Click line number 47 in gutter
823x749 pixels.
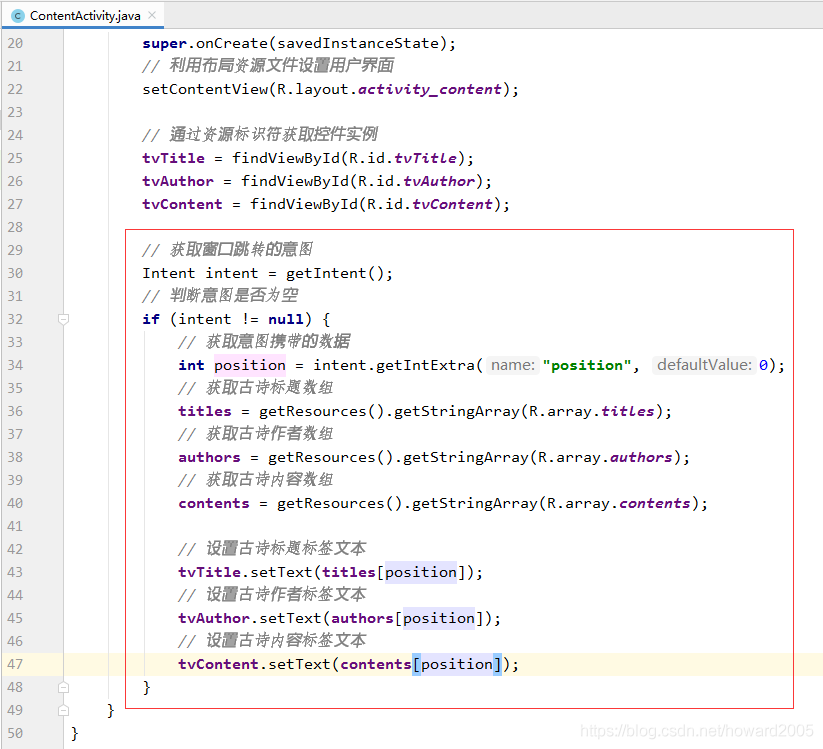pyautogui.click(x=15, y=664)
